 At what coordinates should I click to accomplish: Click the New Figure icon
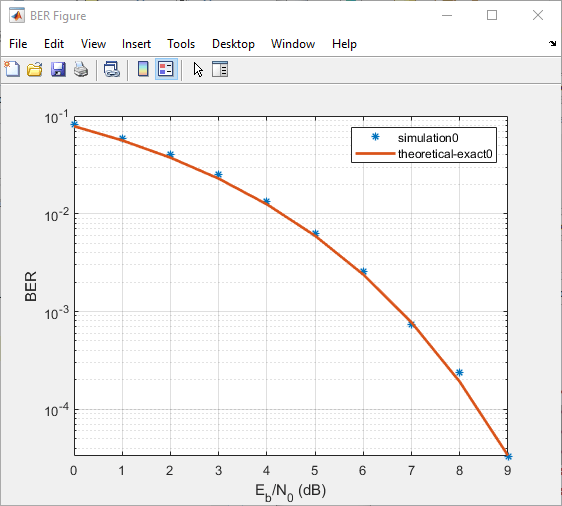[x=12, y=69]
